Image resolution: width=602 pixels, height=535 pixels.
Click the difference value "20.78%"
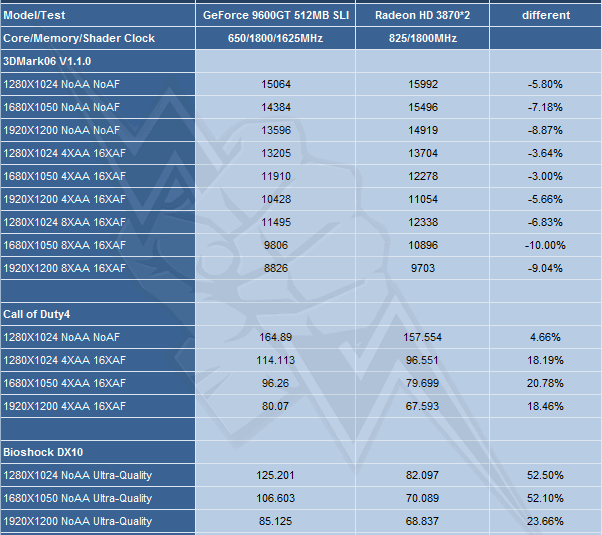545,383
